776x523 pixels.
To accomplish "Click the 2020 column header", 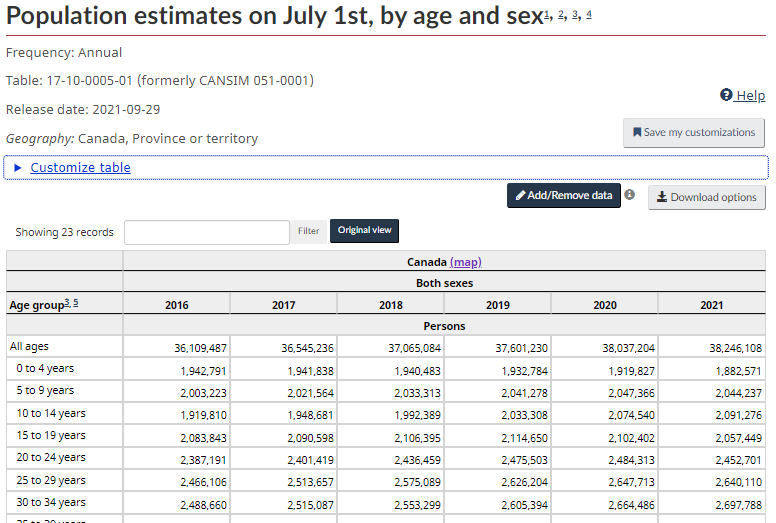I will point(605,305).
